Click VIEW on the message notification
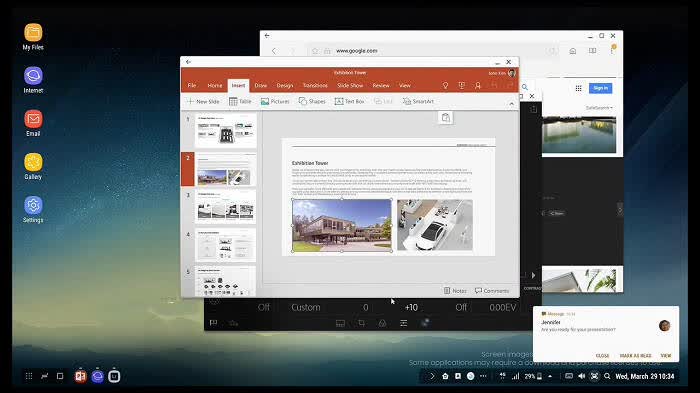This screenshot has height=393, width=700. pyautogui.click(x=666, y=355)
